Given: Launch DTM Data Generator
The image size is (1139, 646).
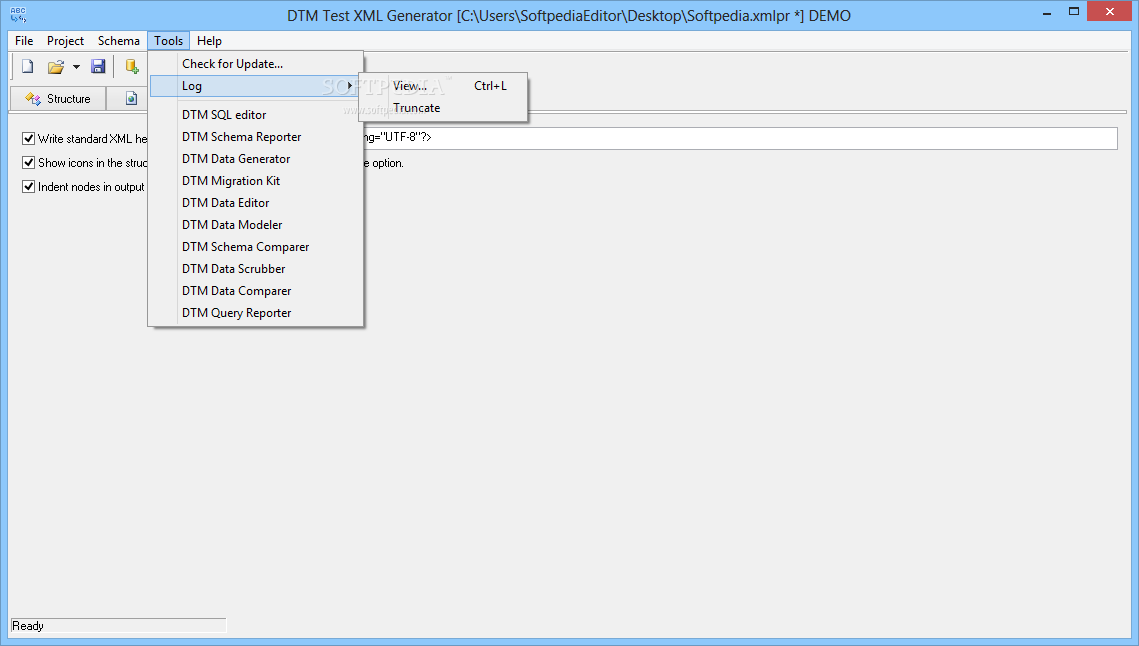Looking at the screenshot, I should (256, 158).
